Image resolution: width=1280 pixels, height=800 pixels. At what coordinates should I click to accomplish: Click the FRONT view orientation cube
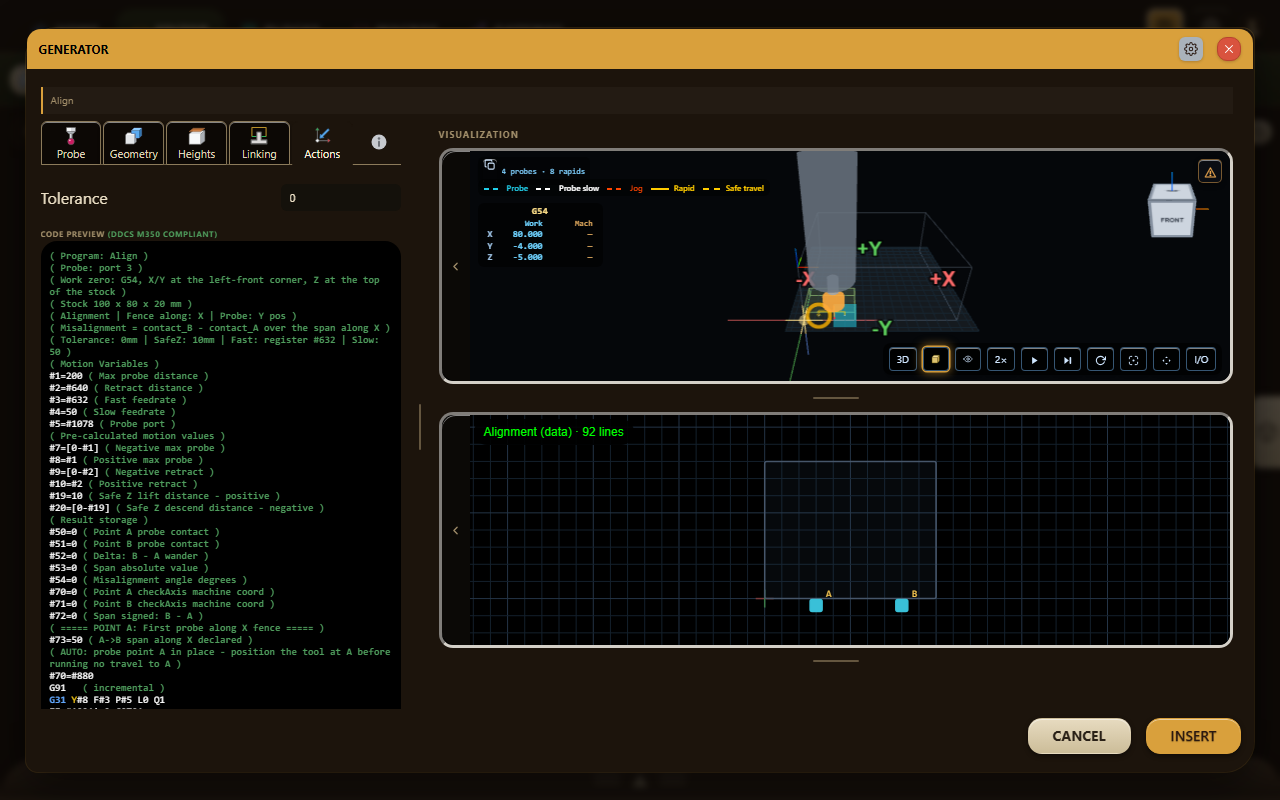(1172, 211)
